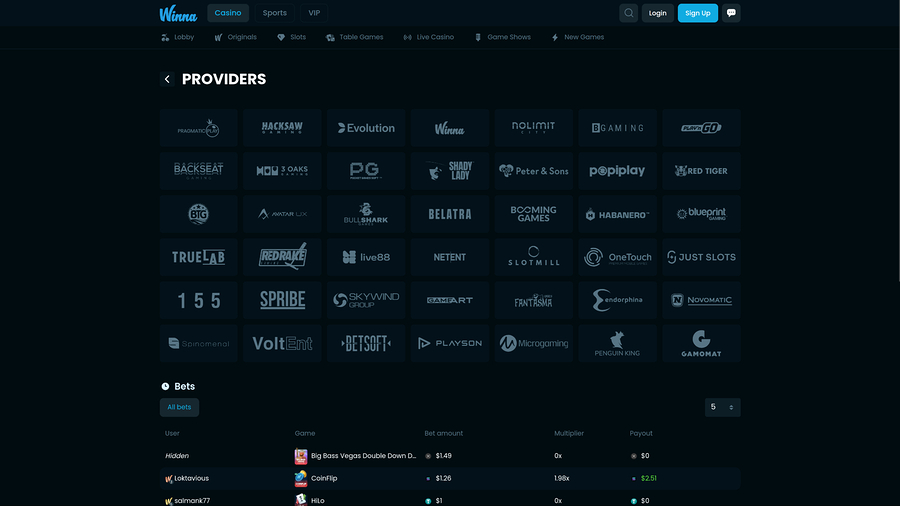Screen dimensions: 900x506
Task: Select the Evolution provider tile
Action: [366, 128]
